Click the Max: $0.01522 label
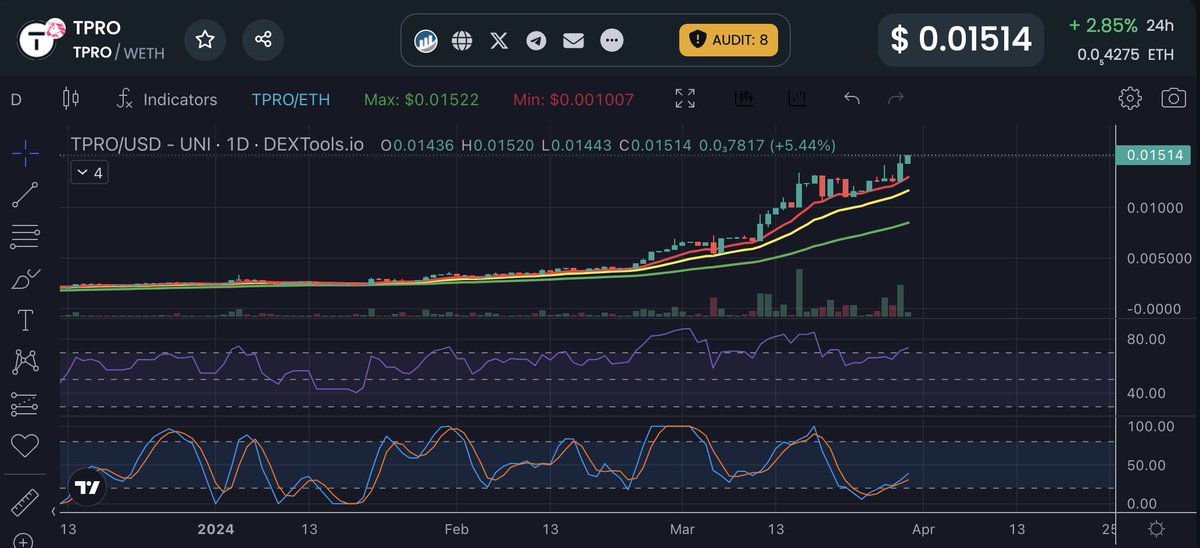 (x=421, y=99)
